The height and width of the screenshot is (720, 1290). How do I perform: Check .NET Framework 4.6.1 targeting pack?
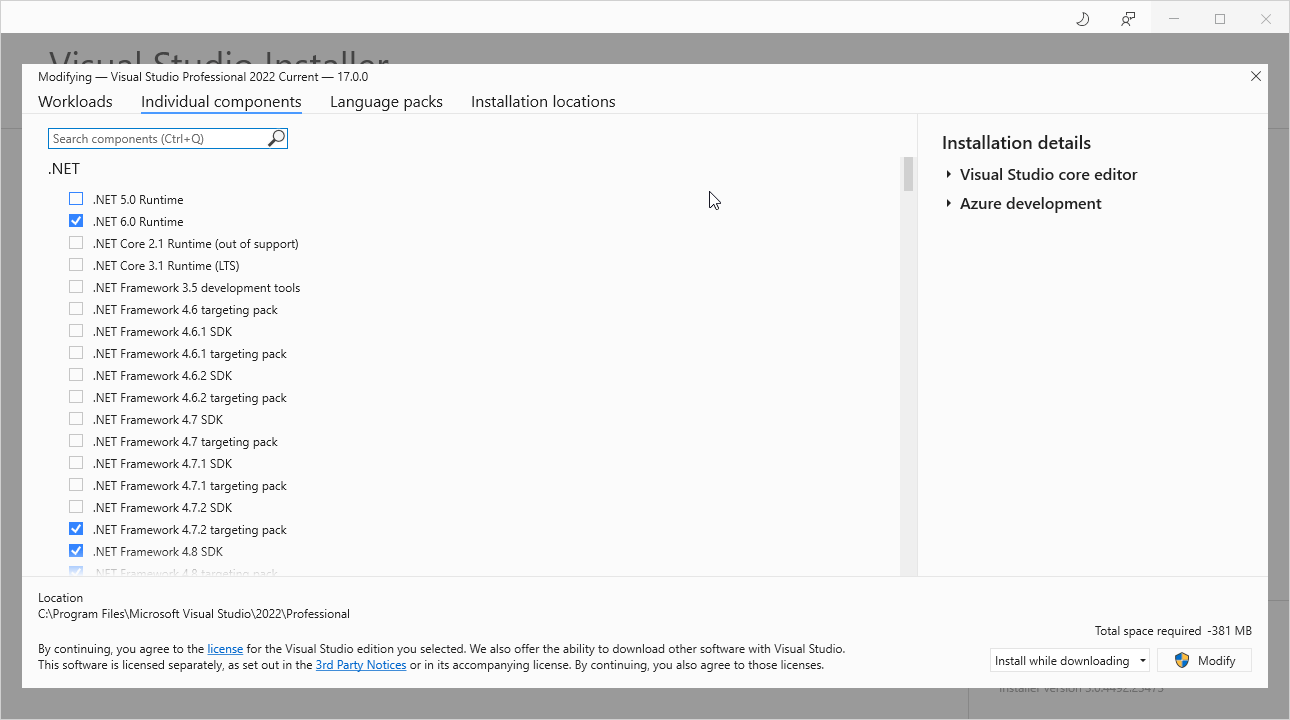(x=76, y=353)
